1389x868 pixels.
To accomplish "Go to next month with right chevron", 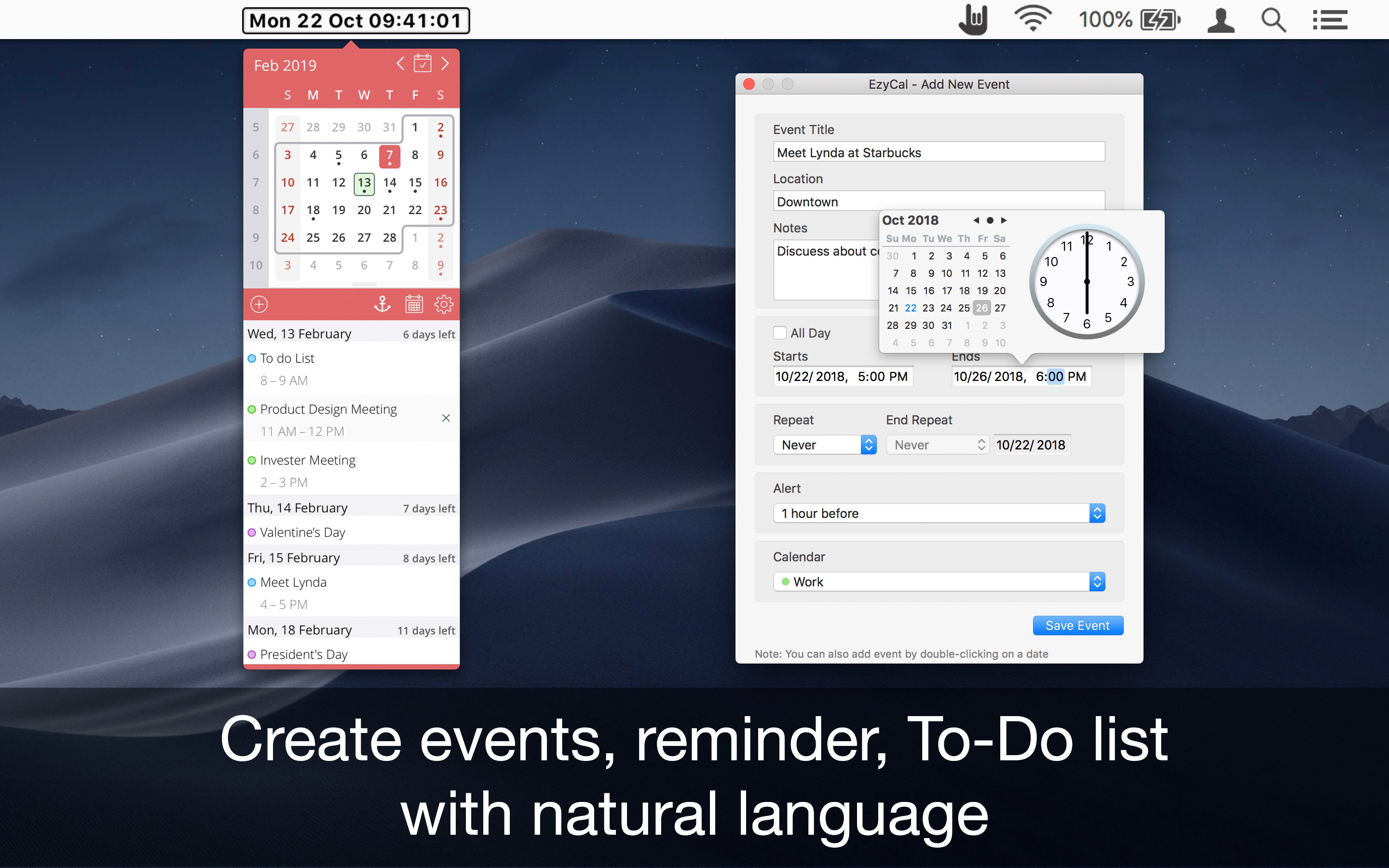I will (445, 64).
